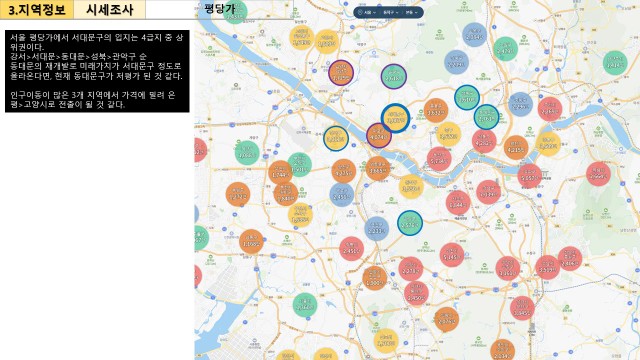The width and height of the screenshot is (640, 360).
Task: Click the yellow 서대문구 marker with thick blue ring
Action: click(x=395, y=118)
